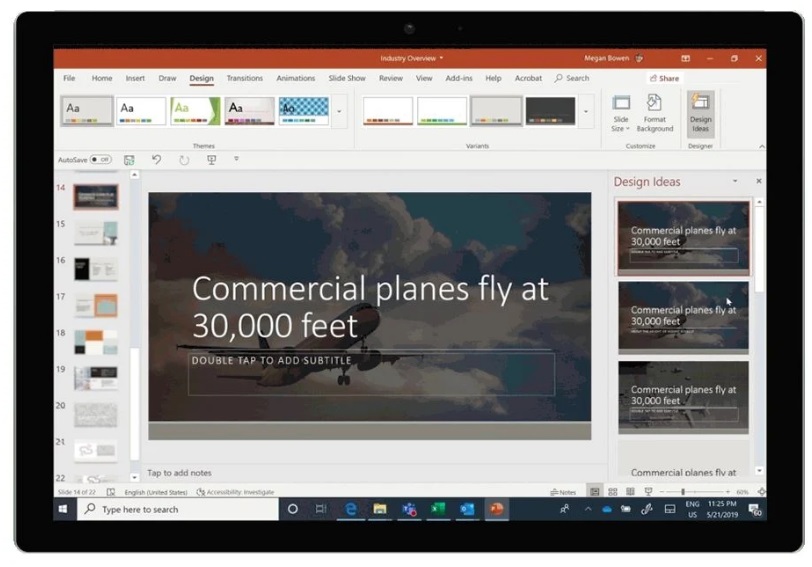Open the Slide Size dropdown
Screen dimensions: 812x567
tap(620, 113)
